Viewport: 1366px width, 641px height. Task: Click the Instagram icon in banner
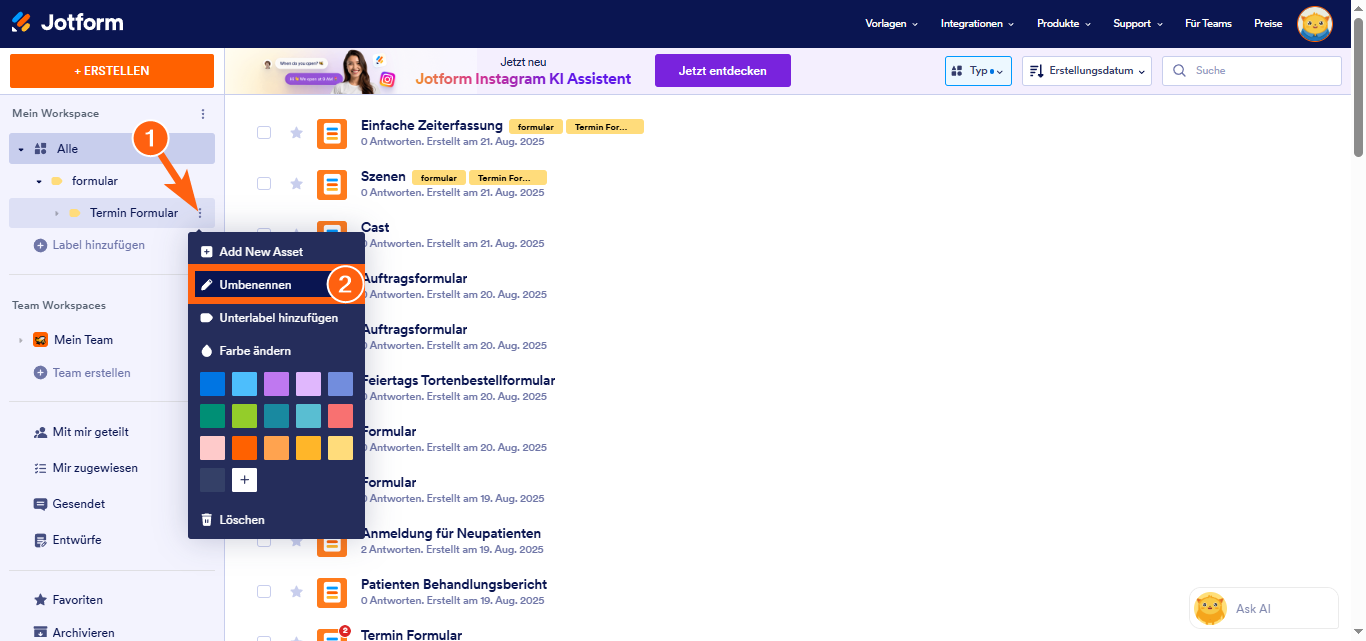pyautogui.click(x=387, y=79)
